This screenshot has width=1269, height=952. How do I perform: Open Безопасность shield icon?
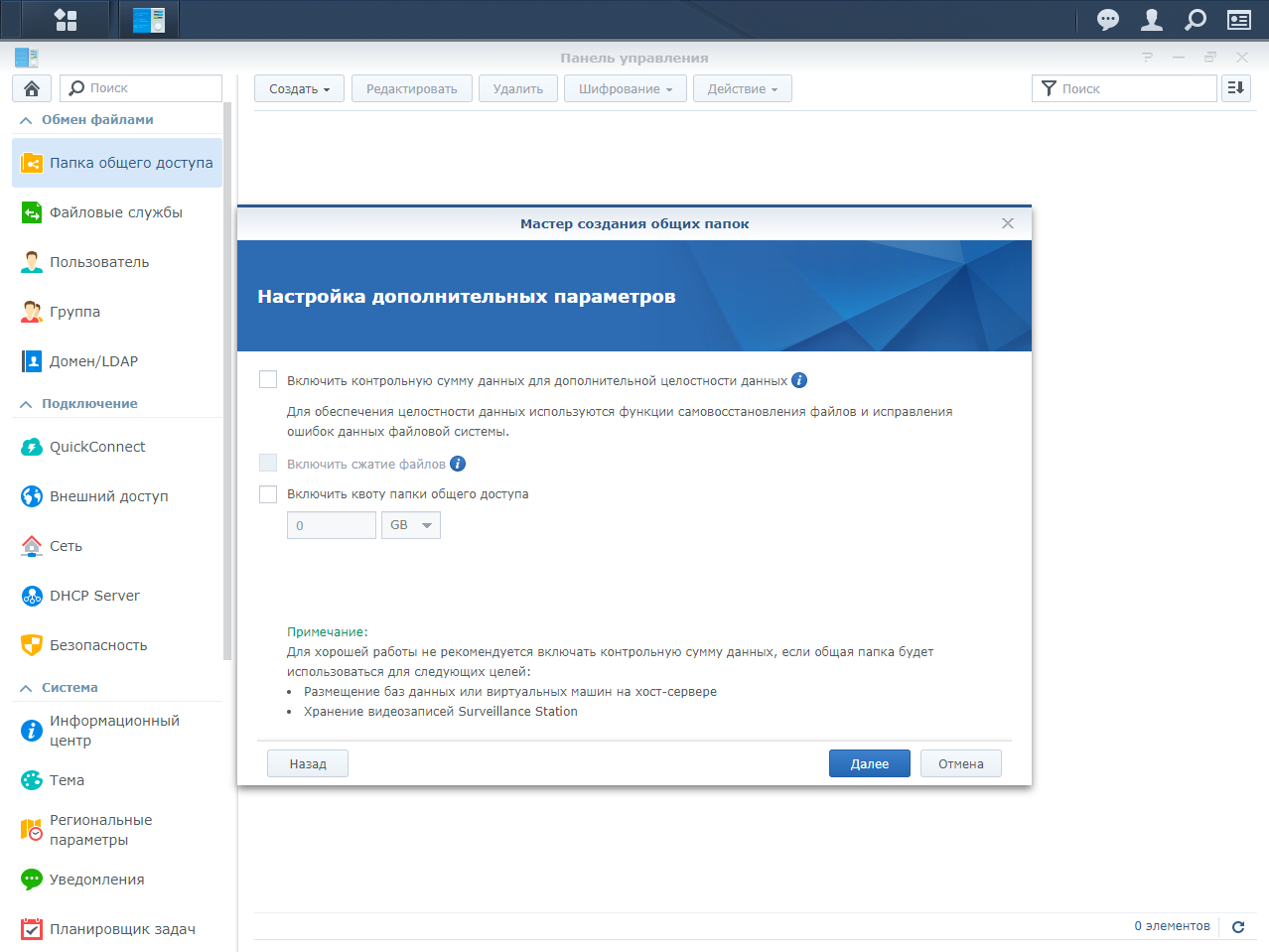[x=32, y=645]
